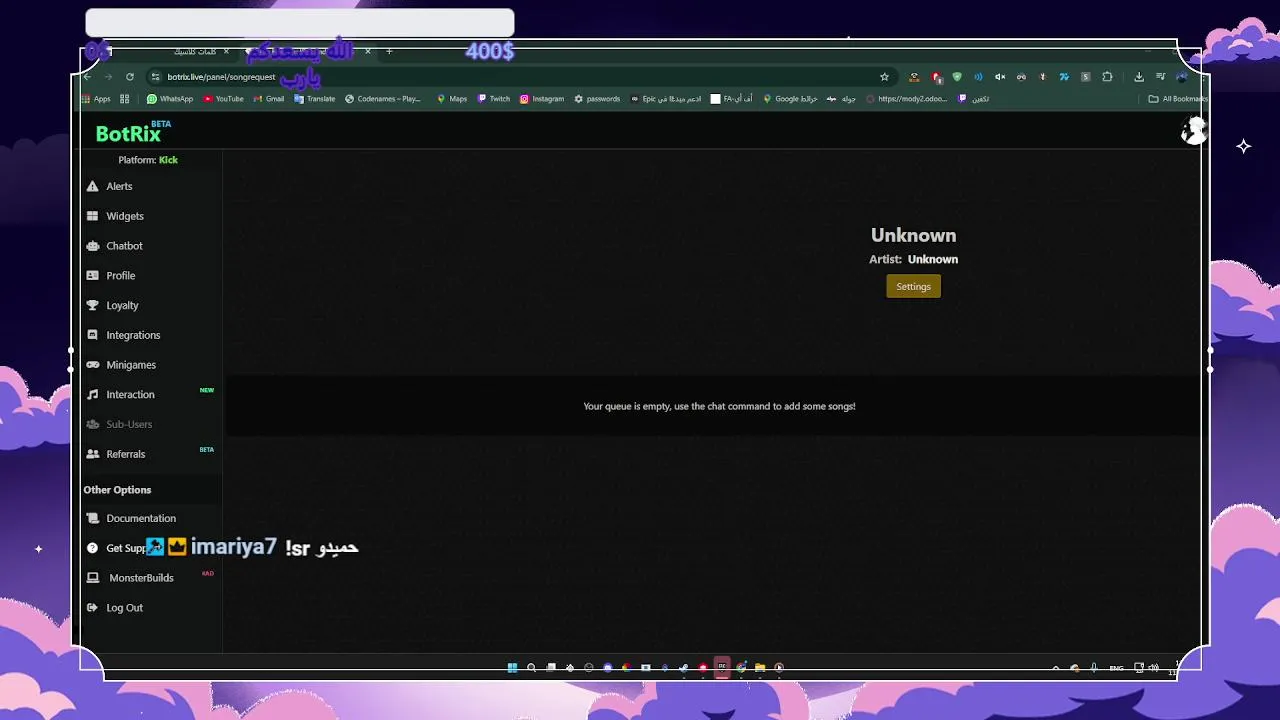Open the Instagram bookmark
The image size is (1280, 720).
tap(542, 99)
